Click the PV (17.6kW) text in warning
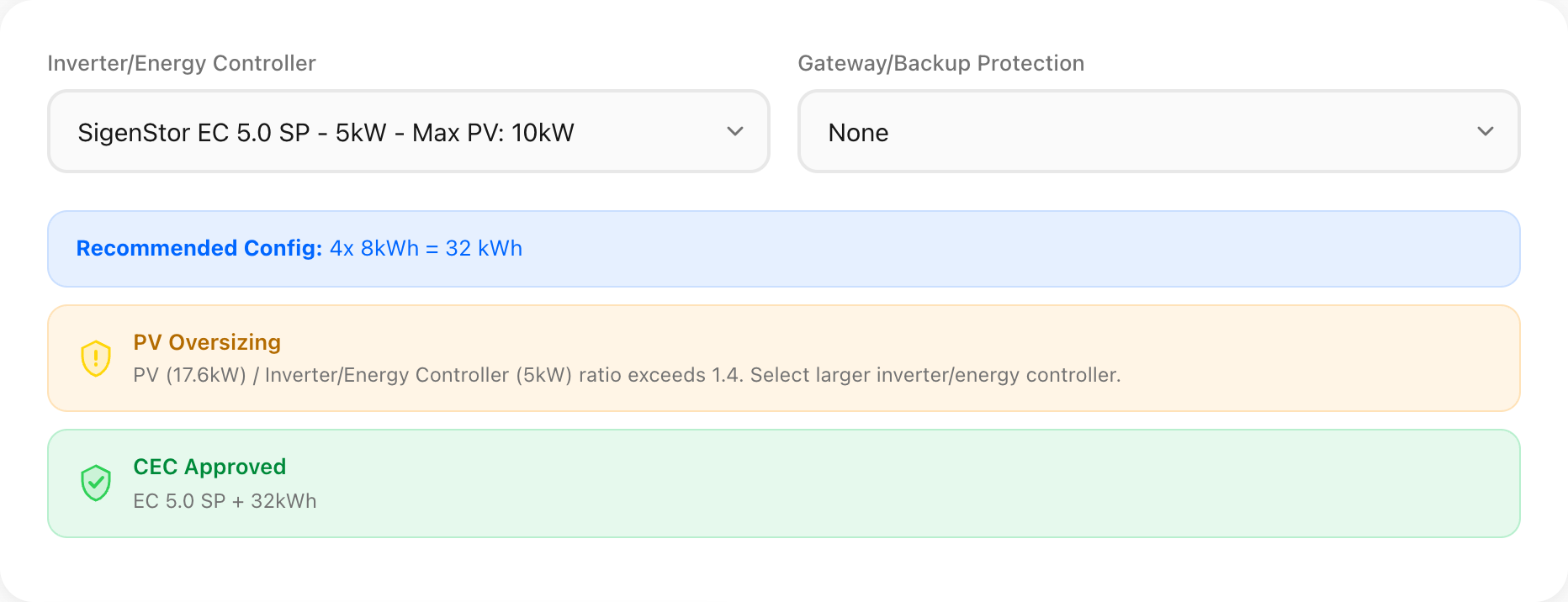 coord(189,375)
